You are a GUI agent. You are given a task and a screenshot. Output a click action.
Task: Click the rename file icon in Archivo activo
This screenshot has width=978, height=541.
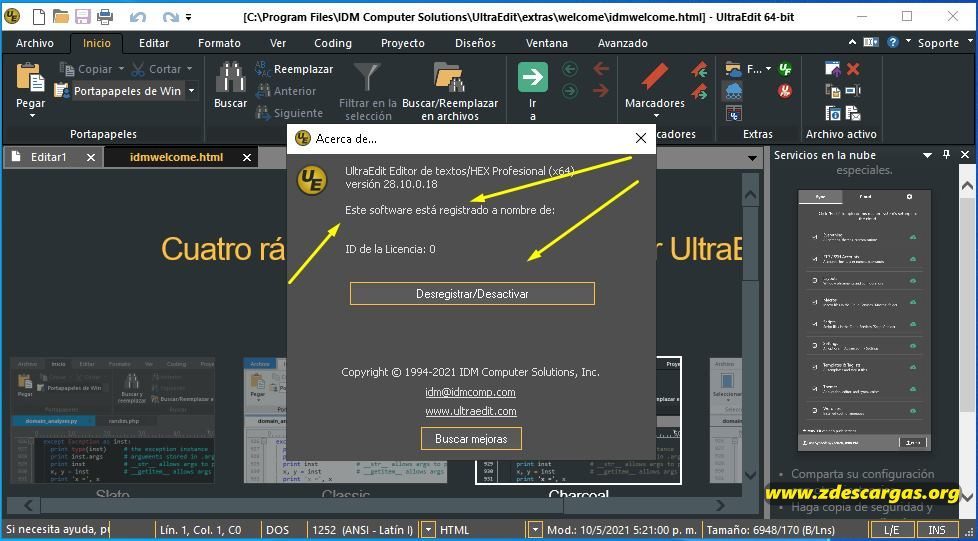[853, 91]
